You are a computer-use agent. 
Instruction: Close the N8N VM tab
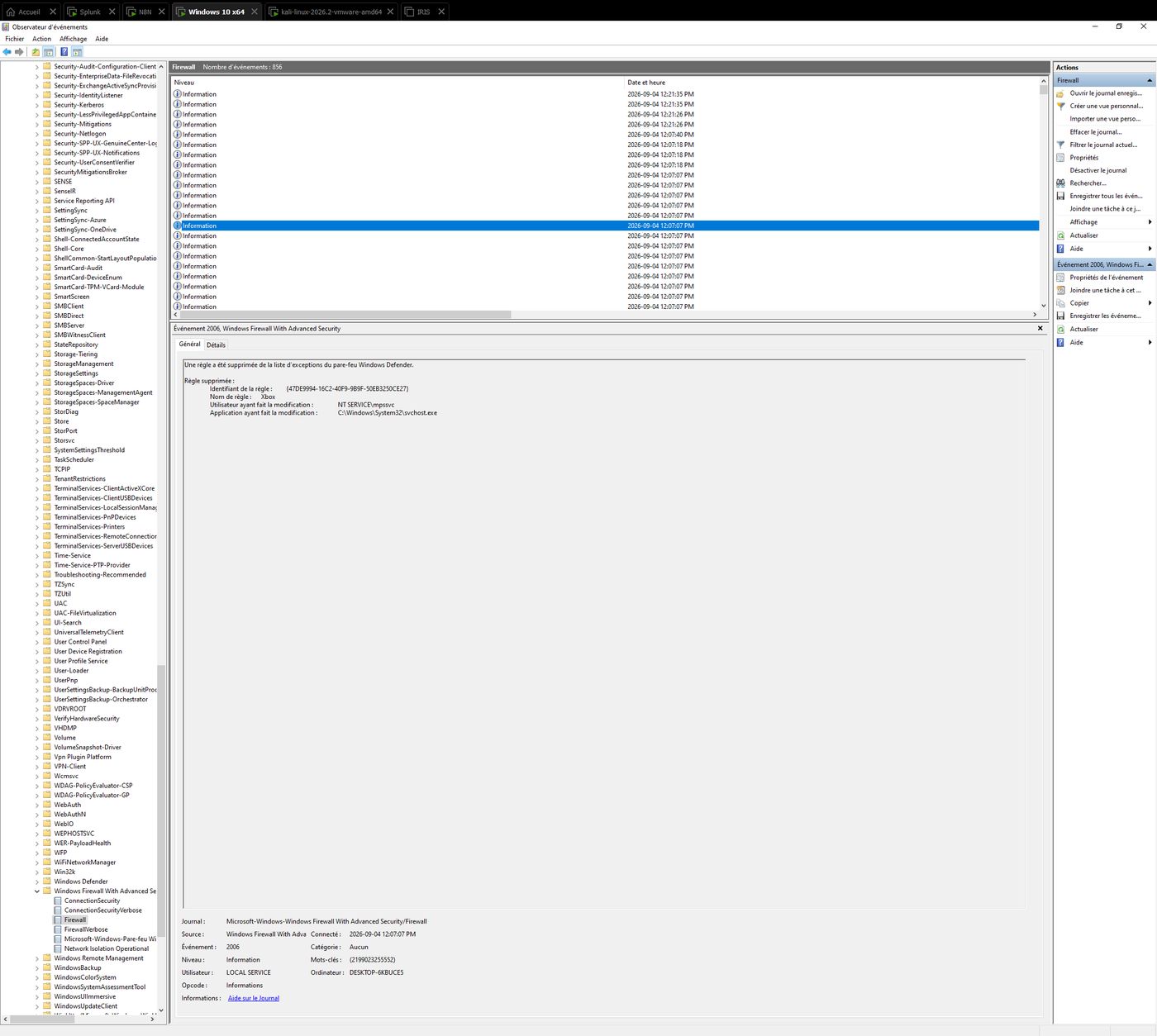[161, 12]
